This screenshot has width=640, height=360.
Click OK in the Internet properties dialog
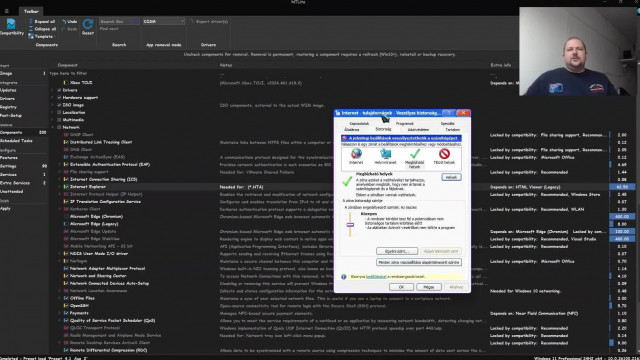click(401, 287)
